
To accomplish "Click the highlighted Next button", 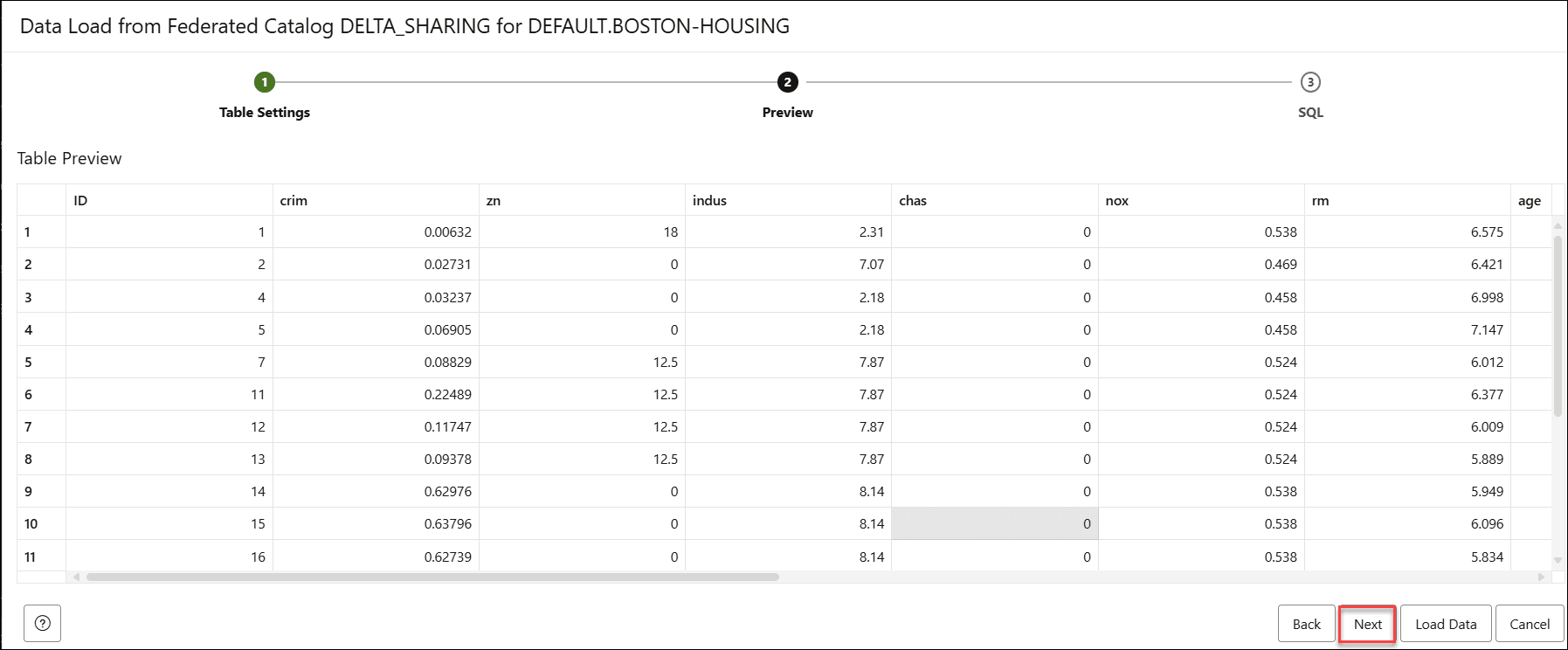I will coord(1367,623).
